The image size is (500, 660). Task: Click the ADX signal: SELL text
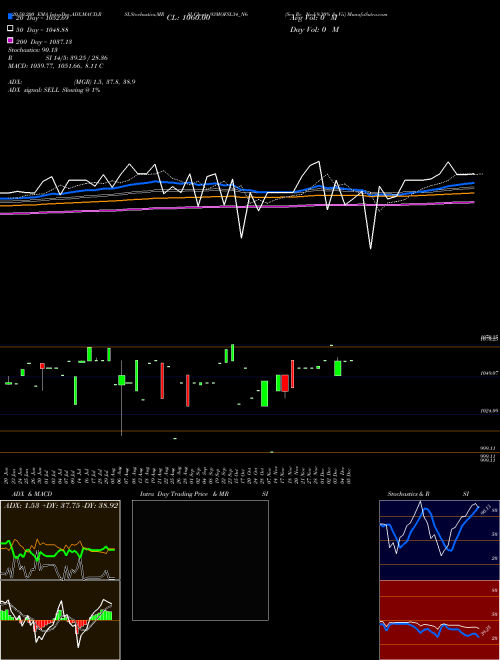(54, 90)
